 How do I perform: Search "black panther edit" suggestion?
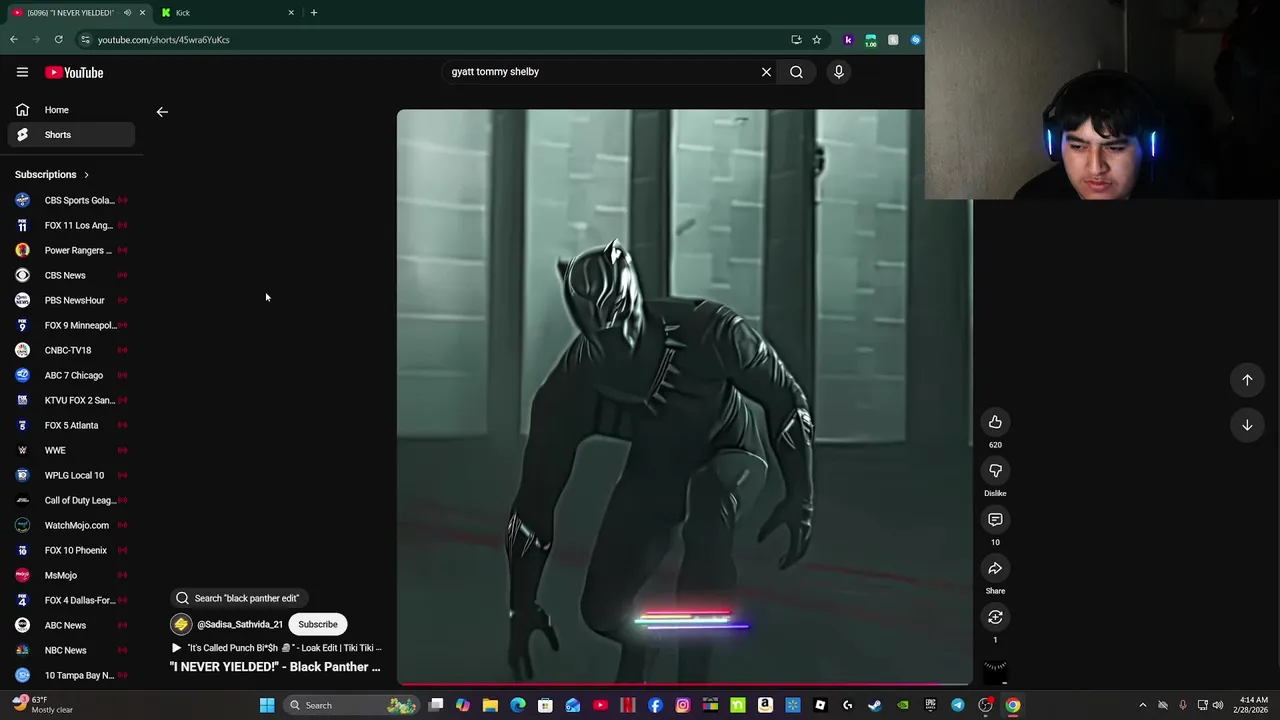pos(238,598)
